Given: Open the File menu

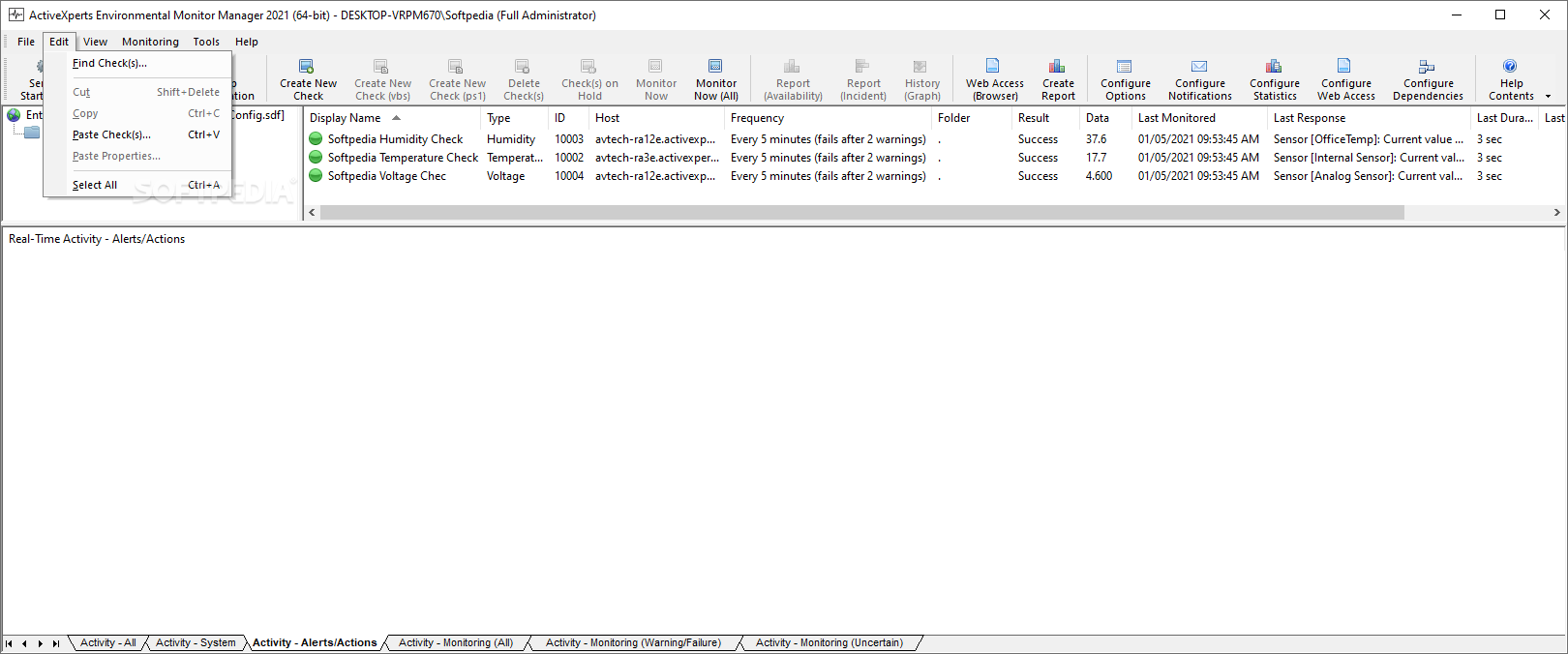Looking at the screenshot, I should click(26, 42).
